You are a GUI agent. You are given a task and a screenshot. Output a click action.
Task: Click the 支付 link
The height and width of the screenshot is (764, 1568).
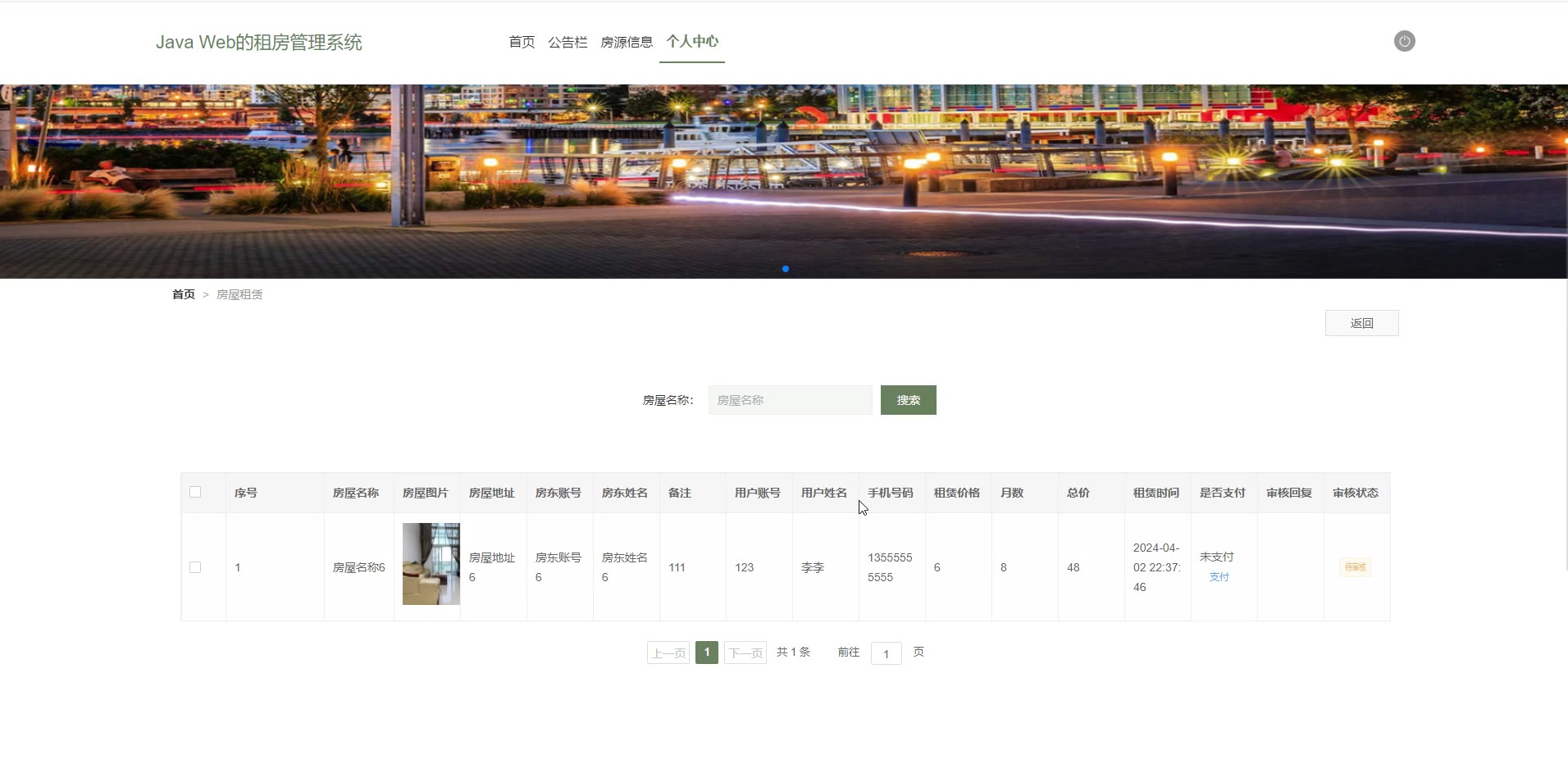tap(1219, 577)
